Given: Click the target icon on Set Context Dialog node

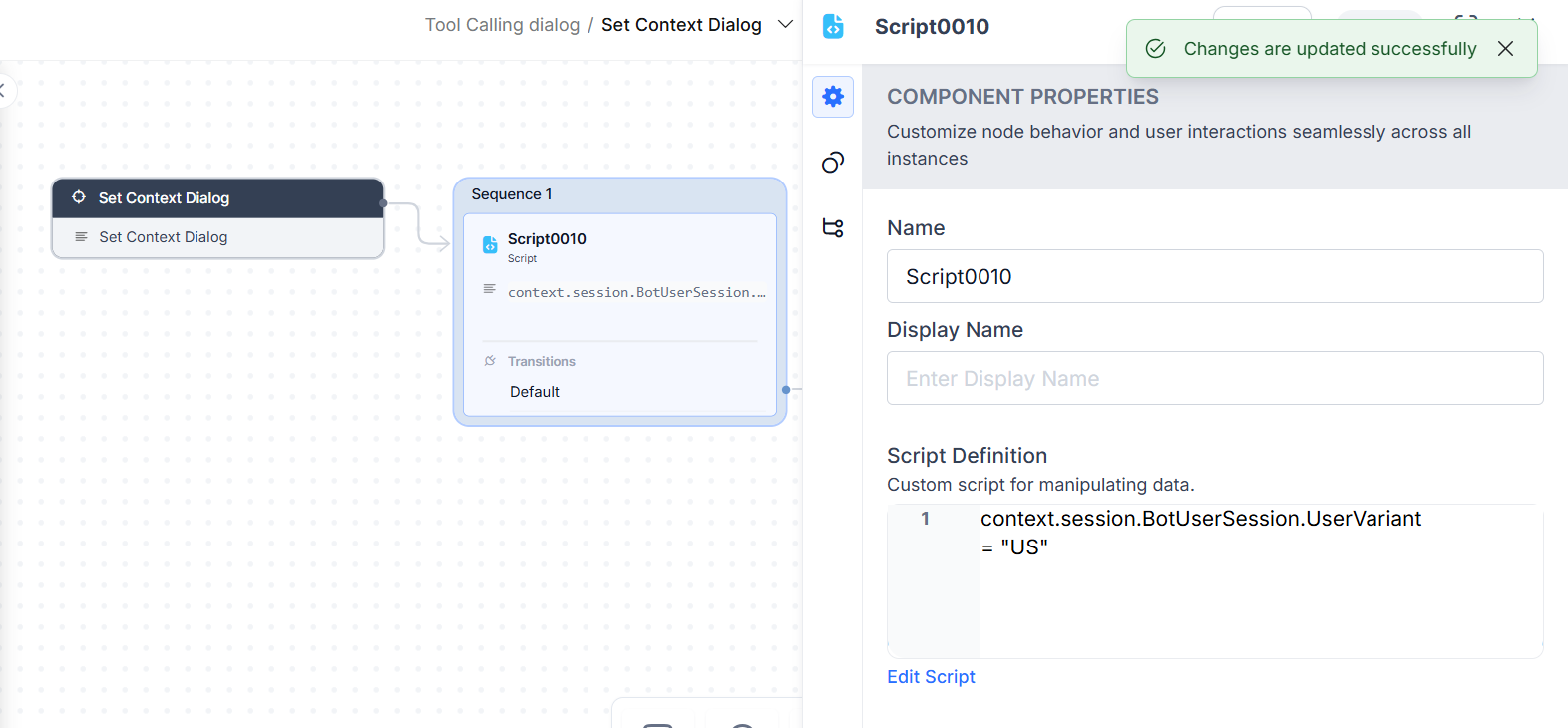Looking at the screenshot, I should (x=79, y=197).
